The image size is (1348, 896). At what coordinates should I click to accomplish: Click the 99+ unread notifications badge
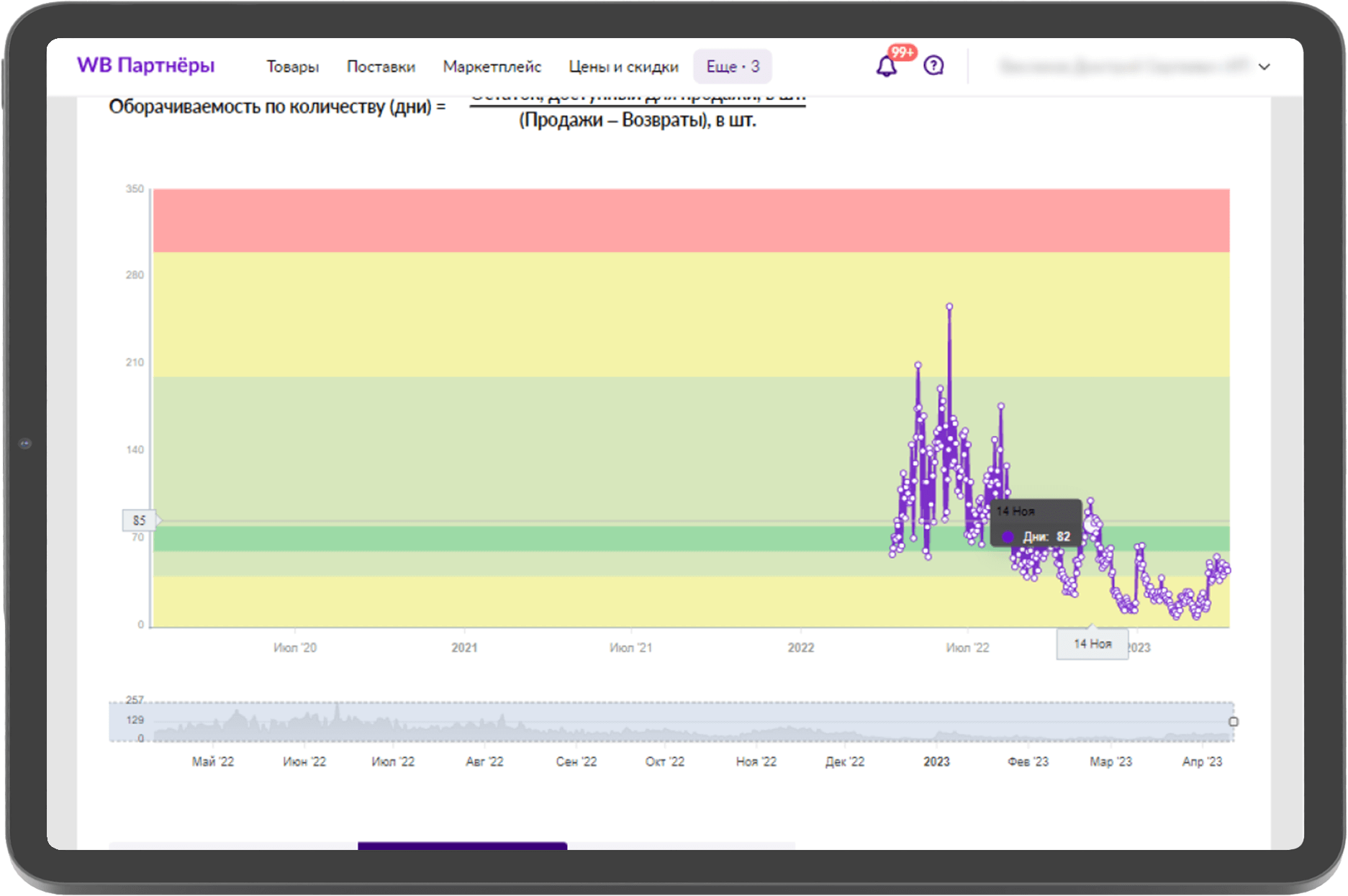click(902, 53)
